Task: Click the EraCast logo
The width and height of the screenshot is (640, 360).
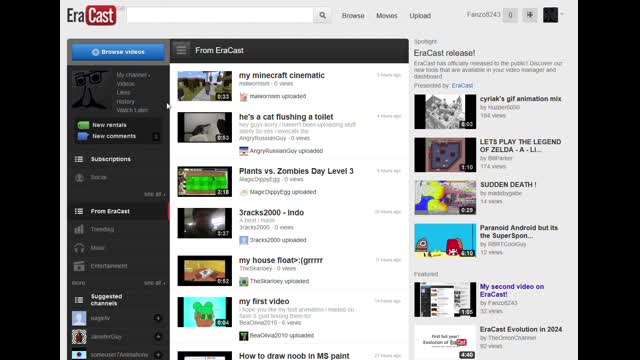Action: click(92, 16)
